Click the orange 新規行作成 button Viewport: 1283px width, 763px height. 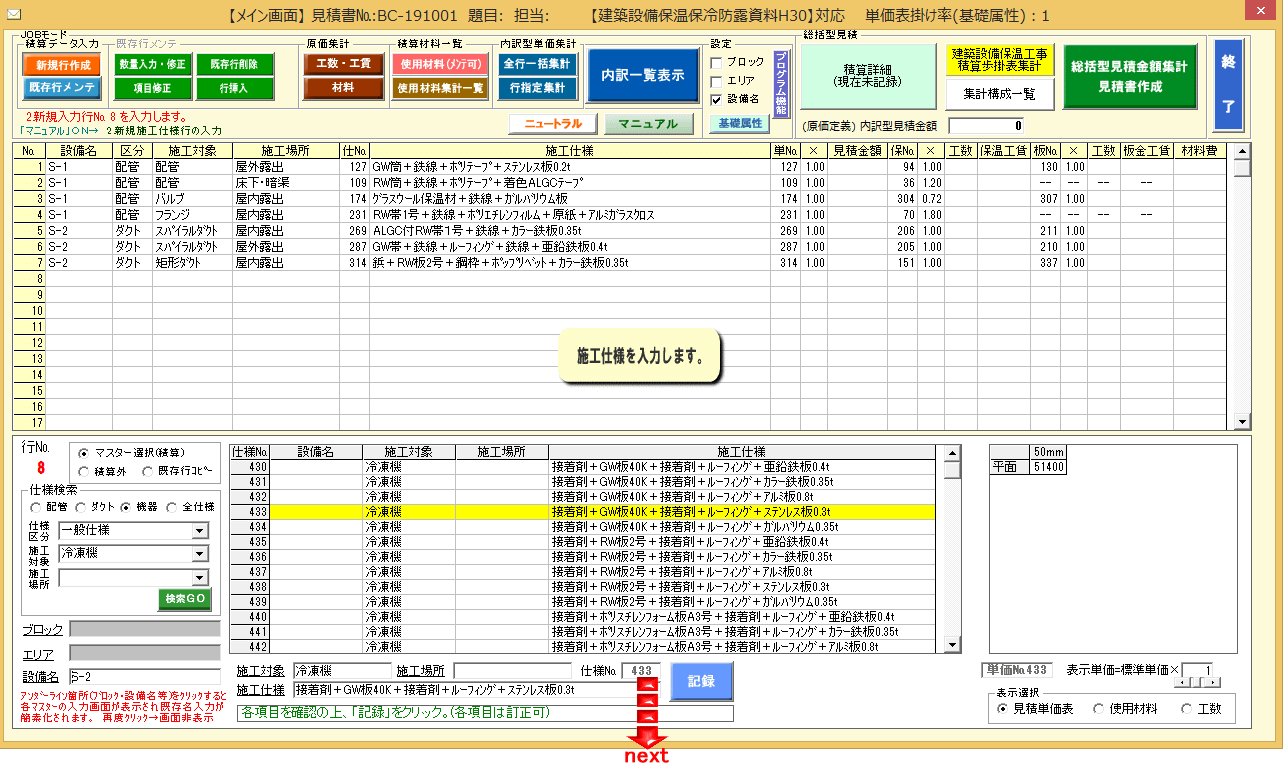tap(55, 65)
